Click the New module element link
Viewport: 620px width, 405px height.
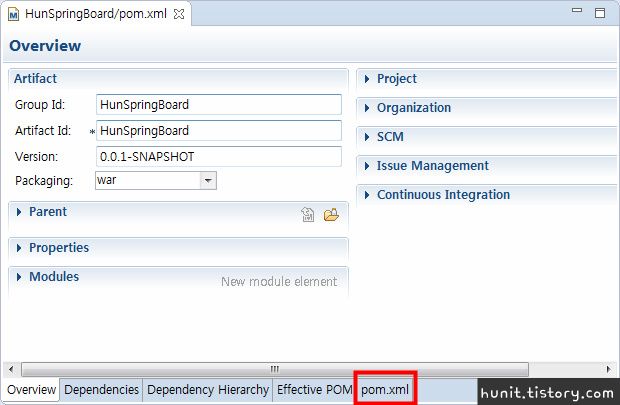click(x=279, y=282)
